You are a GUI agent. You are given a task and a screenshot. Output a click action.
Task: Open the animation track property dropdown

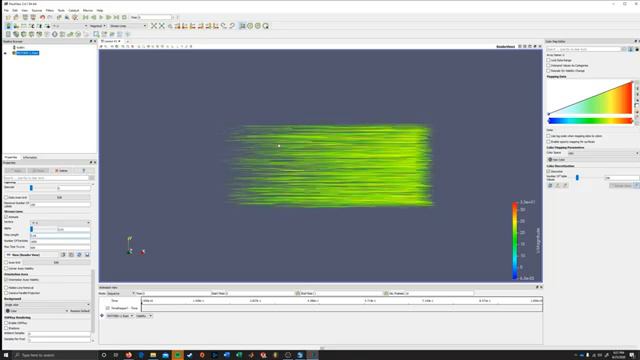144,316
